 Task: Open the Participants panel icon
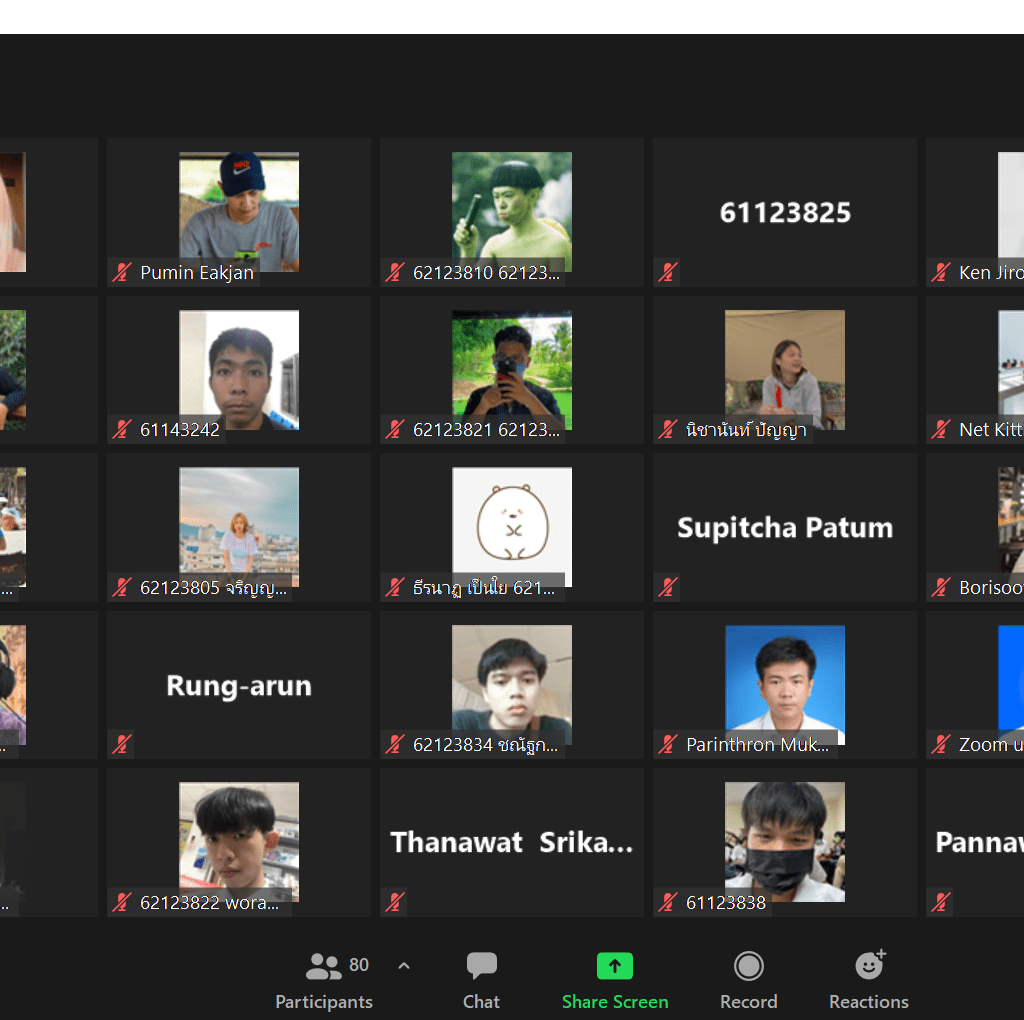click(323, 966)
